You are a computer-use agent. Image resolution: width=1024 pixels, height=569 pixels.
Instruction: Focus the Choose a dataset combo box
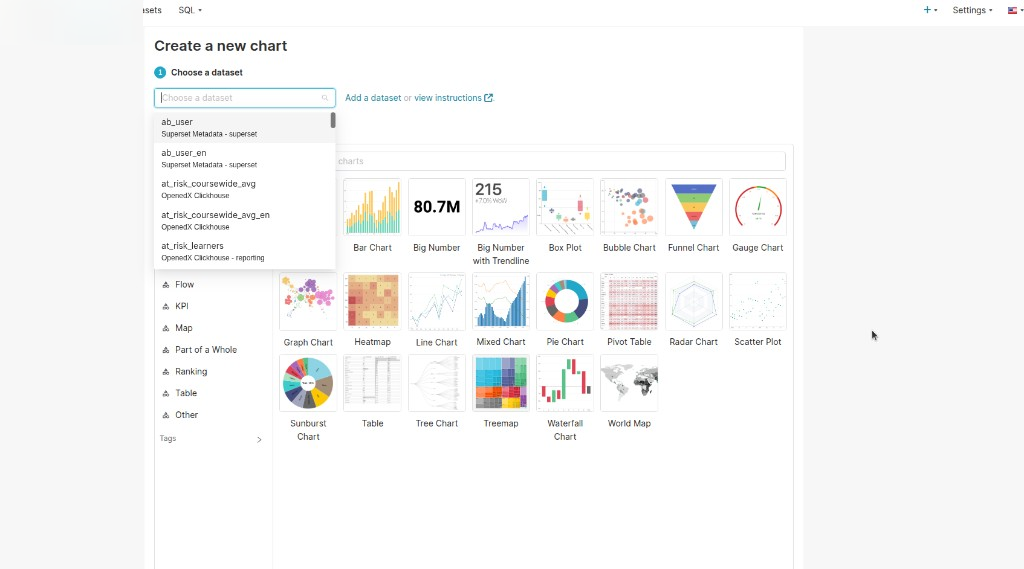click(x=245, y=98)
